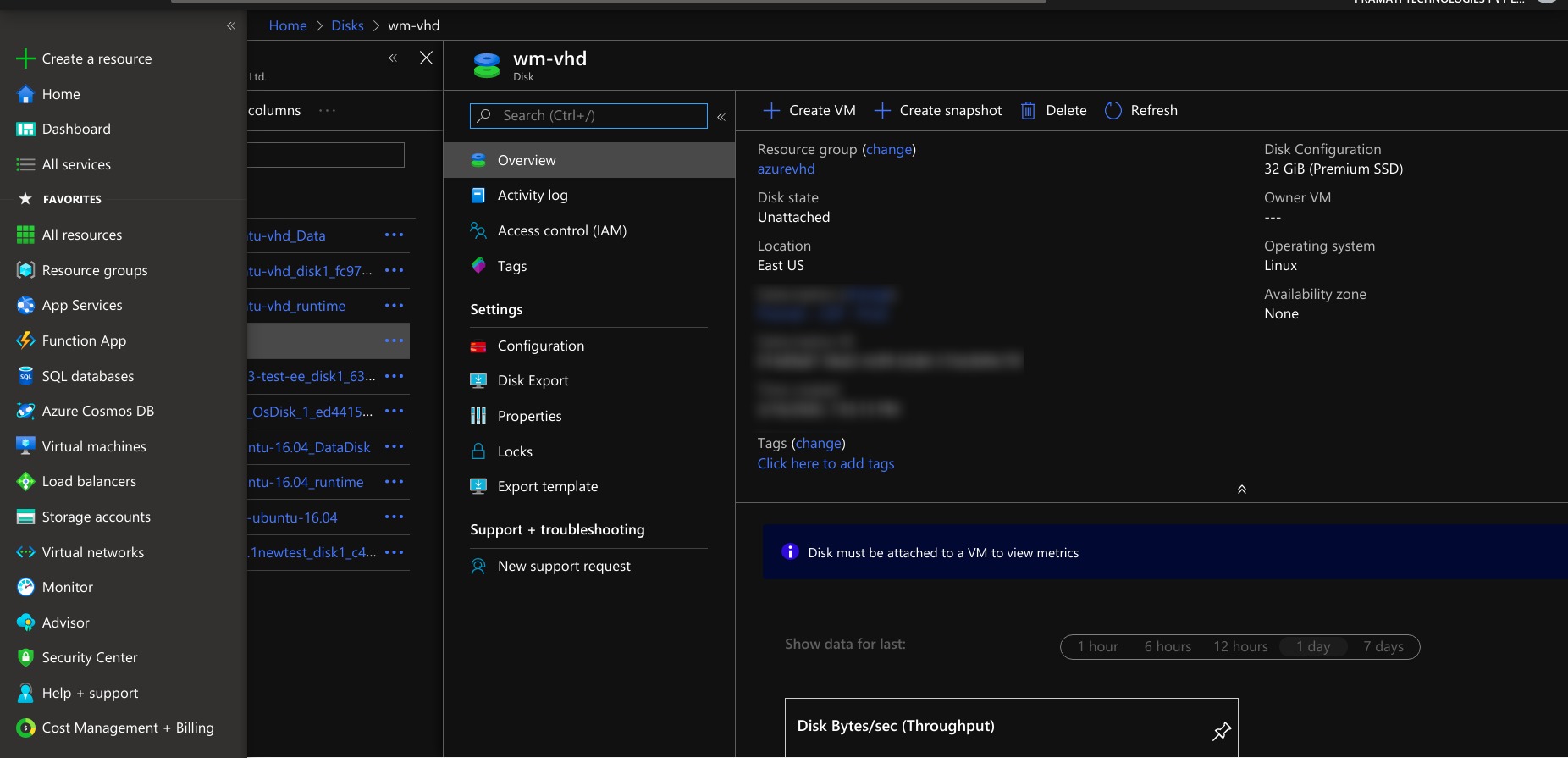
Task: Click the Create VM plus icon
Action: click(771, 111)
